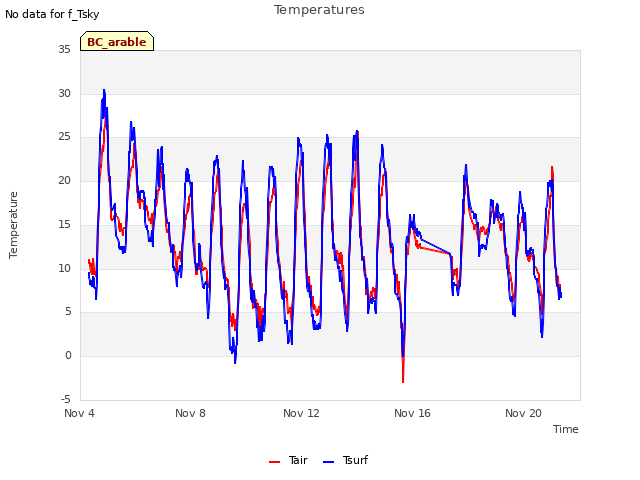Click the 15 y-axis tick label
Screen dimensions: 640x480
[x=64, y=224]
